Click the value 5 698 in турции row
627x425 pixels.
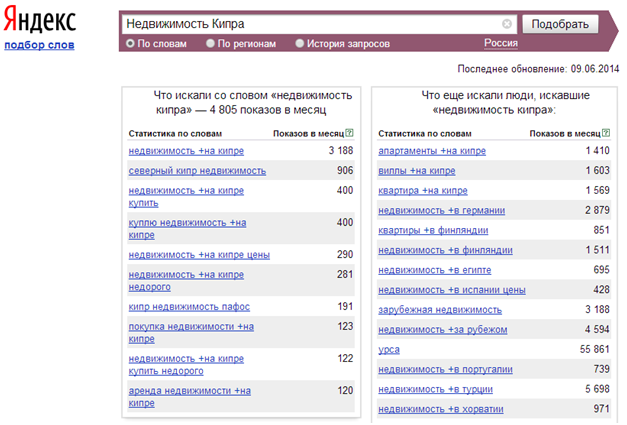point(597,389)
